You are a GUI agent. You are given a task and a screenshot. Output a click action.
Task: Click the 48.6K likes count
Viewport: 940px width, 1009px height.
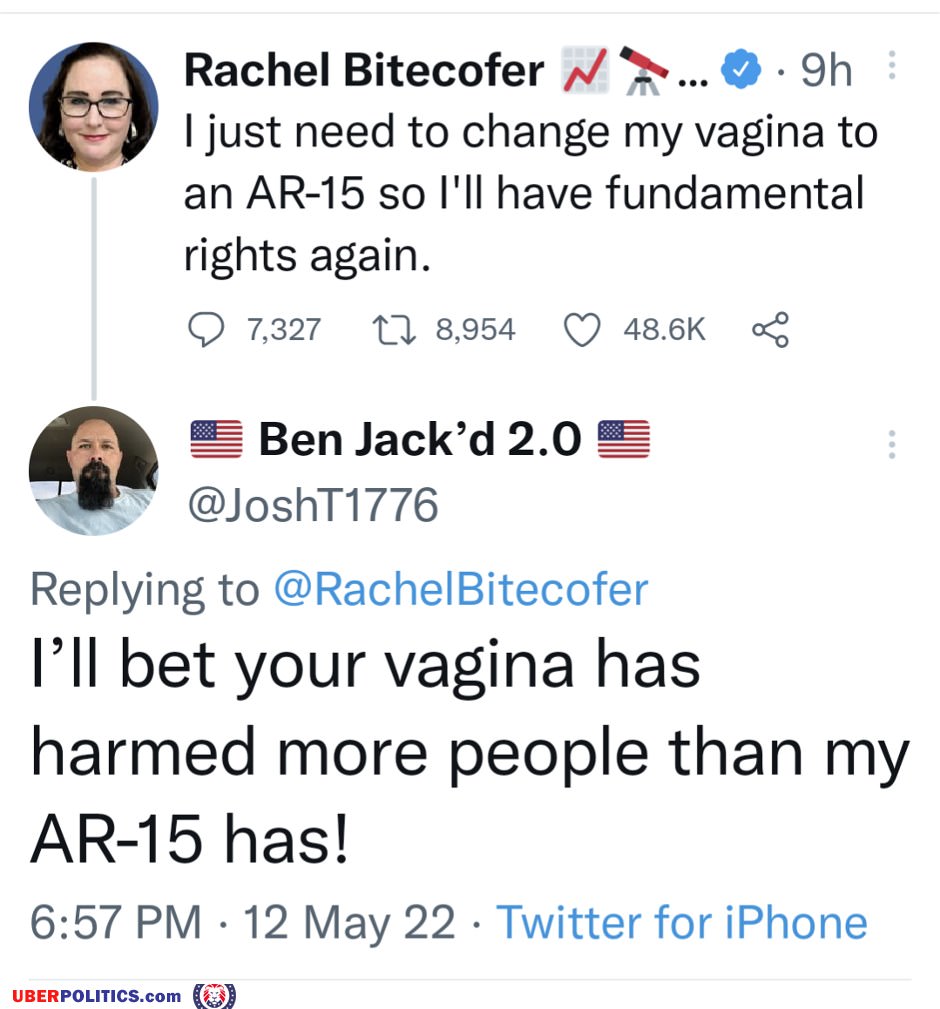point(664,329)
